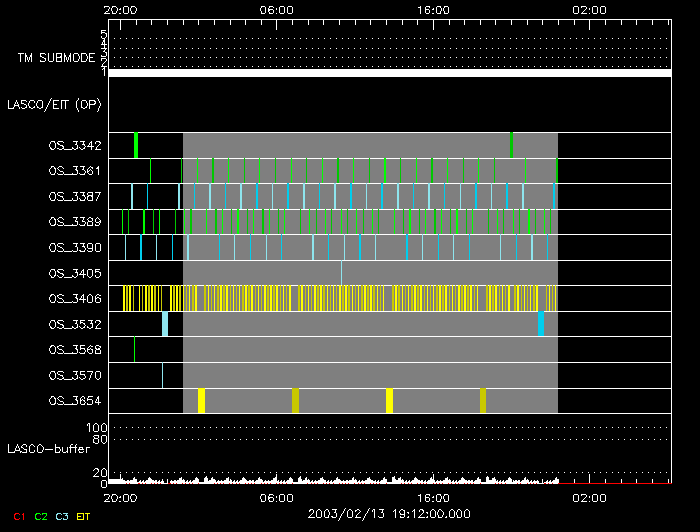
Task: Click the OS_3654 row label
Action: tap(75, 401)
